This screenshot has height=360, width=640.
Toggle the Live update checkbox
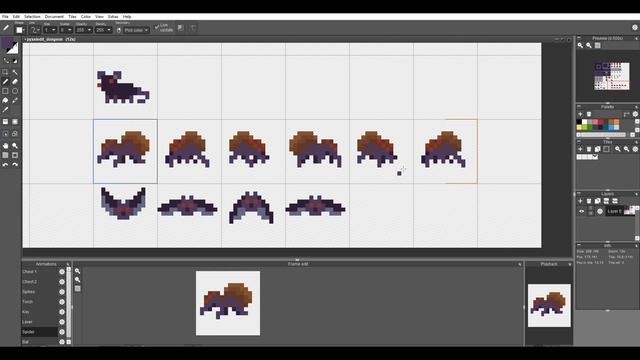[157, 27]
